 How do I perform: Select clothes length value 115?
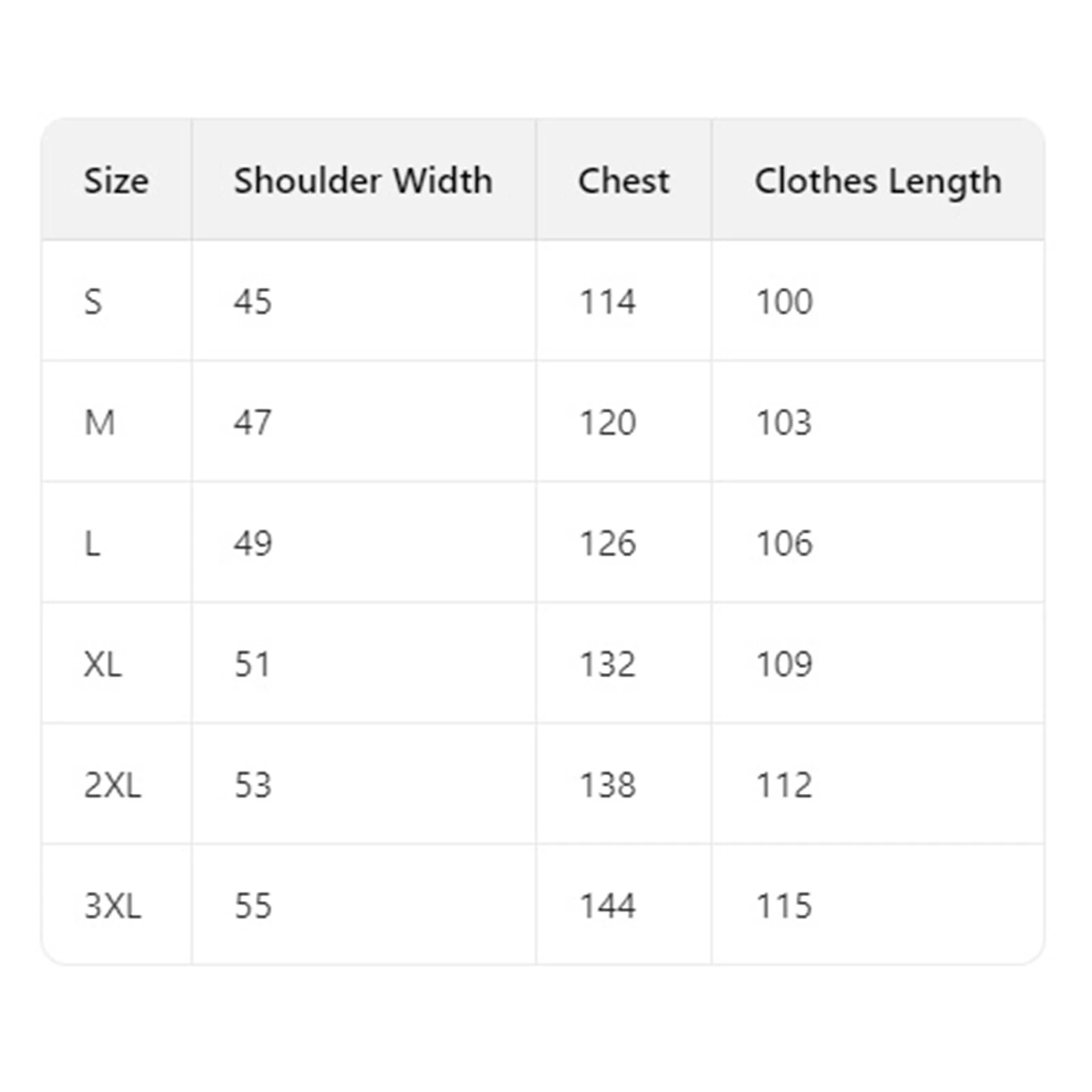coord(784,906)
